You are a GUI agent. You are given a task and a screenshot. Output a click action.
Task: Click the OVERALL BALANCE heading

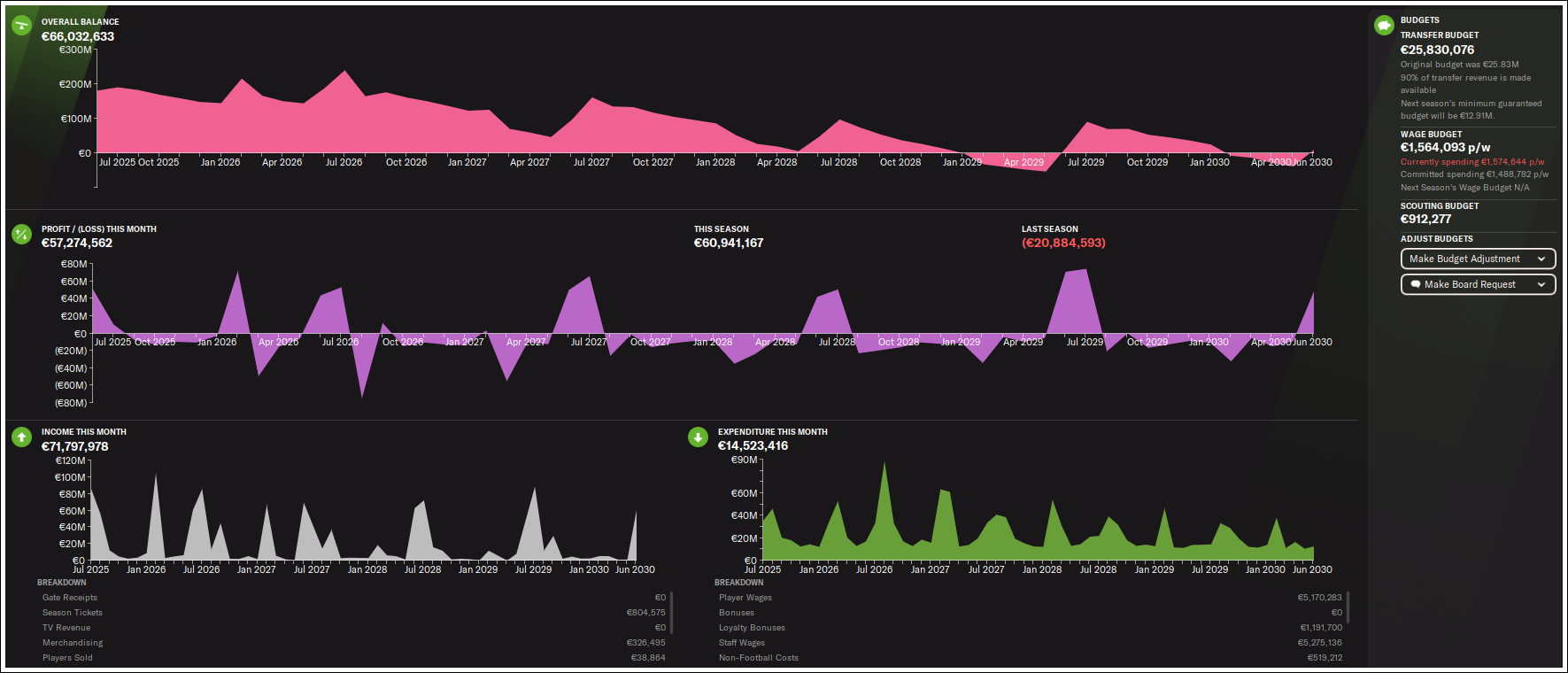(81, 22)
